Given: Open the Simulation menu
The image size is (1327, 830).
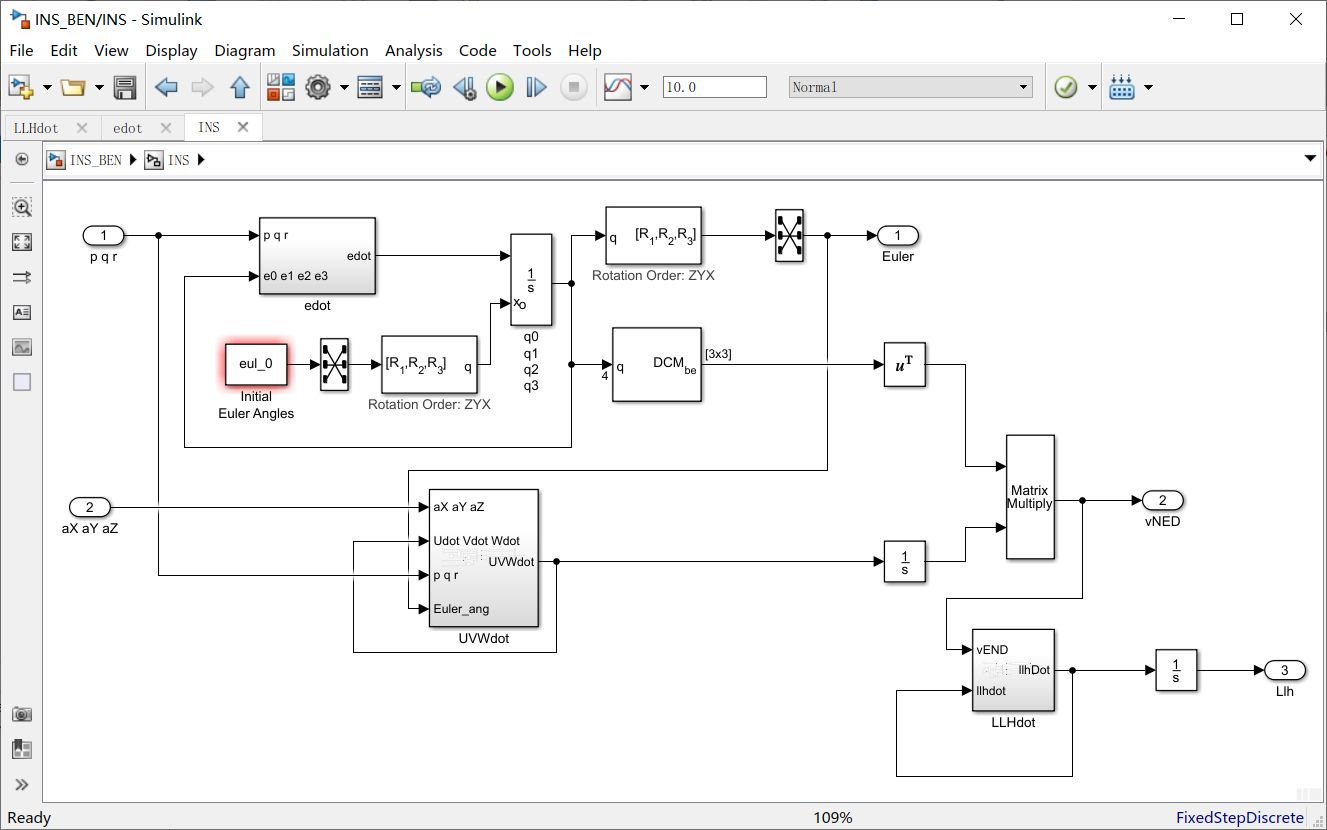Looking at the screenshot, I should pos(330,50).
